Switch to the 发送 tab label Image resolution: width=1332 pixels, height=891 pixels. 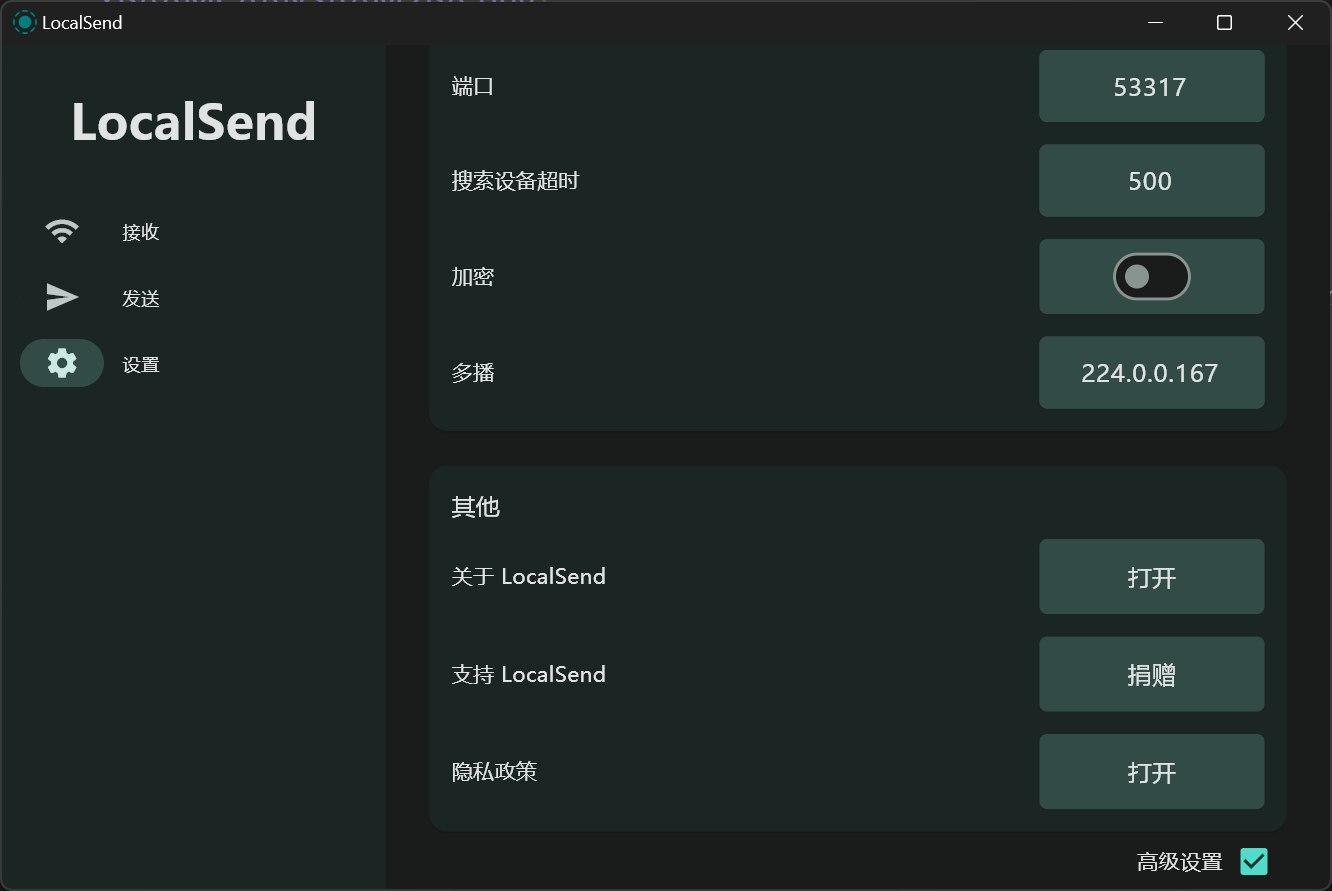tap(141, 298)
